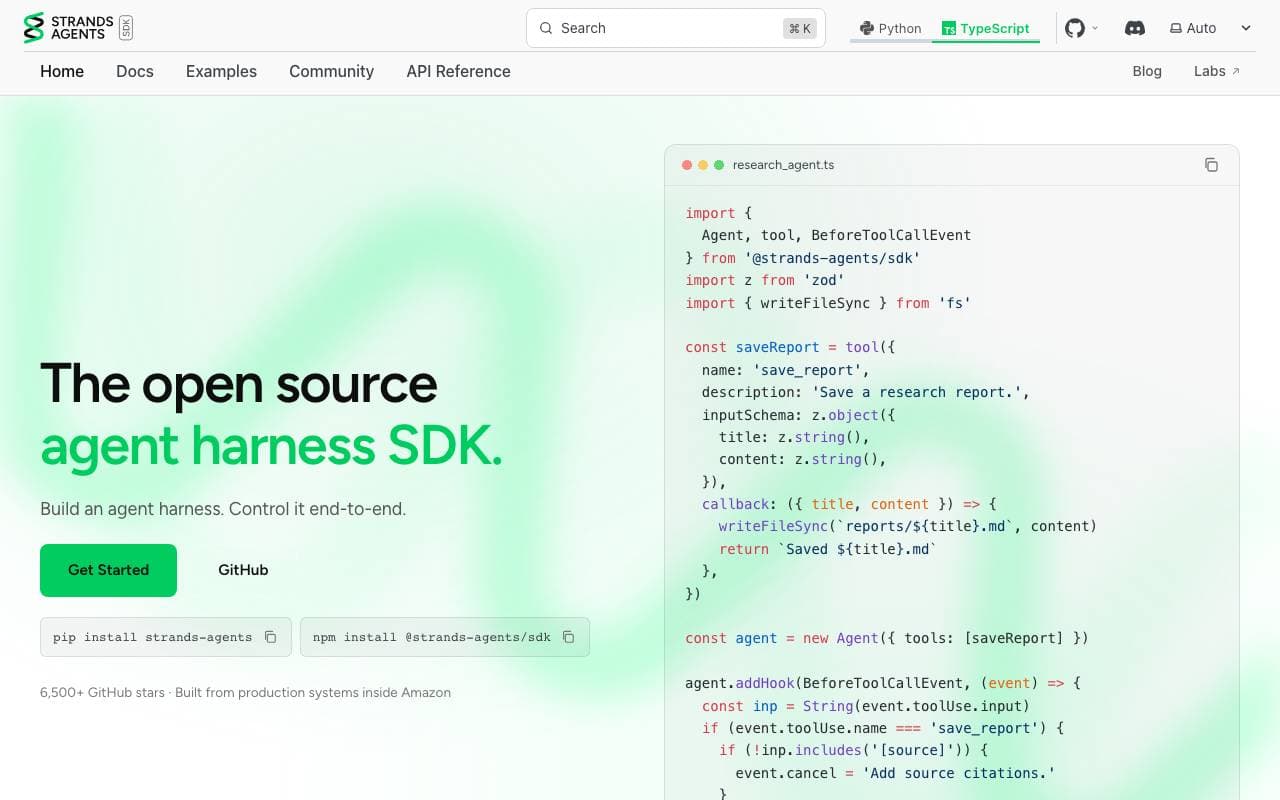
Task: Focus the Search input field
Action: pyautogui.click(x=676, y=28)
